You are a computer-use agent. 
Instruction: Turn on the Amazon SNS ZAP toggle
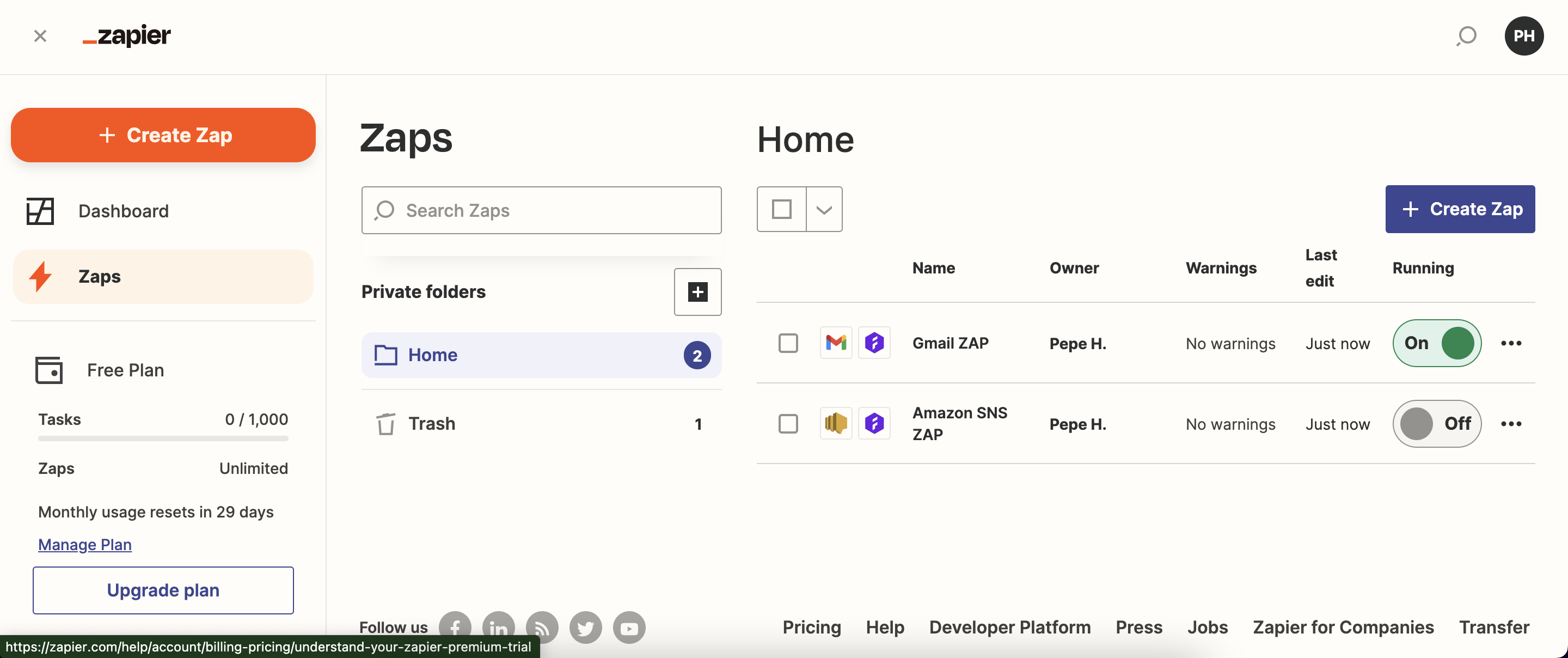tap(1437, 423)
